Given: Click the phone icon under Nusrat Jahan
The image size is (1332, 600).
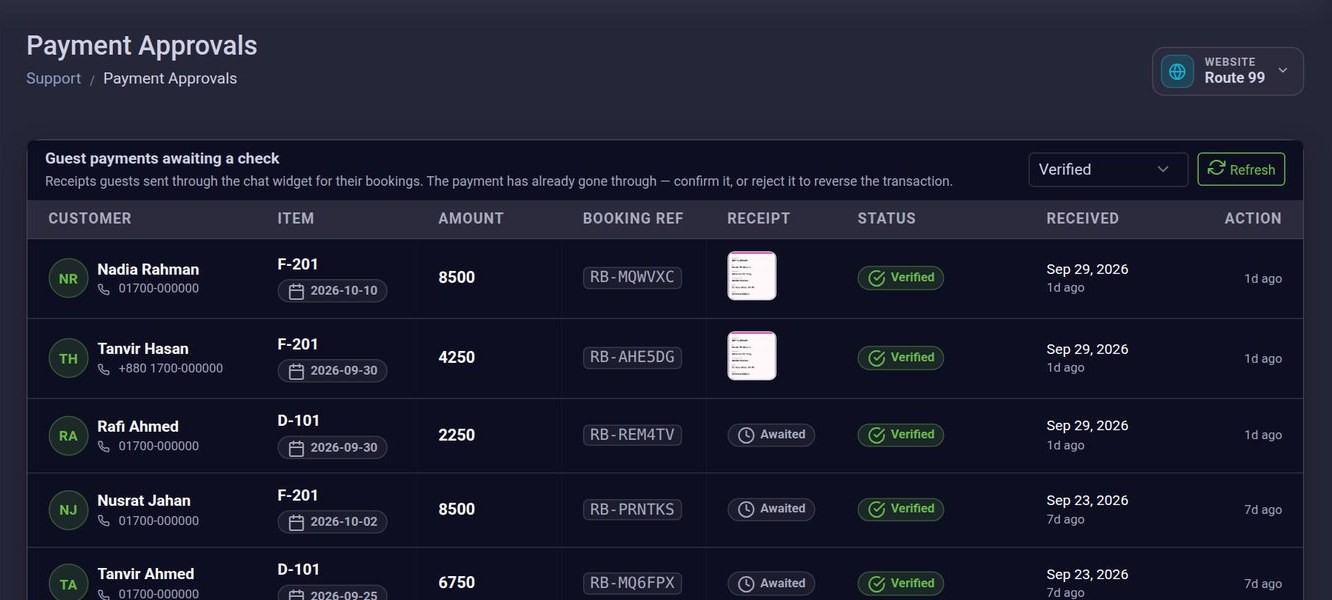Looking at the screenshot, I should point(104,521).
